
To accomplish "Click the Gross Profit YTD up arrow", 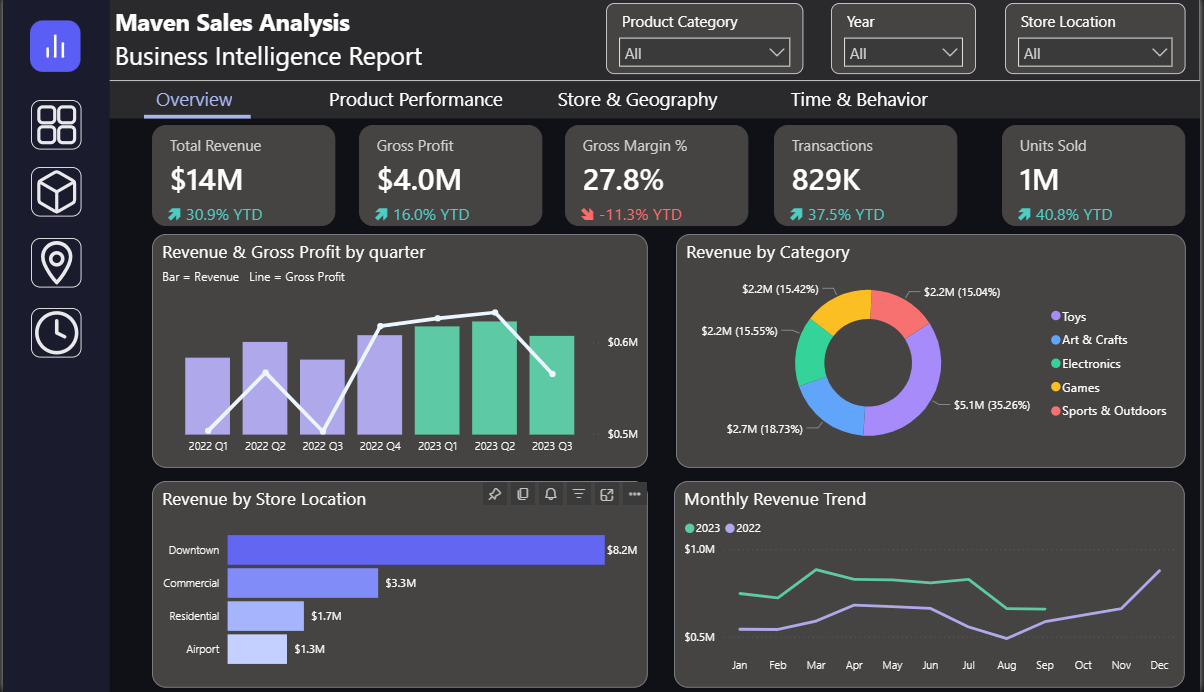I will [383, 214].
